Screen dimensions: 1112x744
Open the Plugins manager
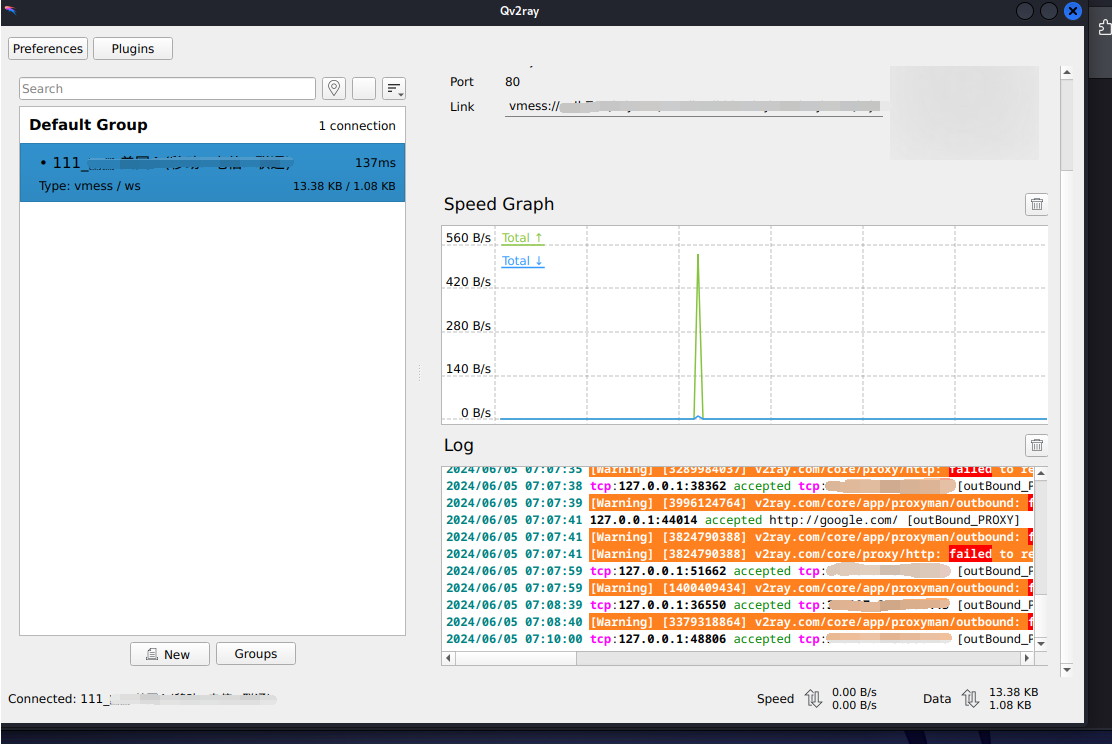tap(133, 48)
